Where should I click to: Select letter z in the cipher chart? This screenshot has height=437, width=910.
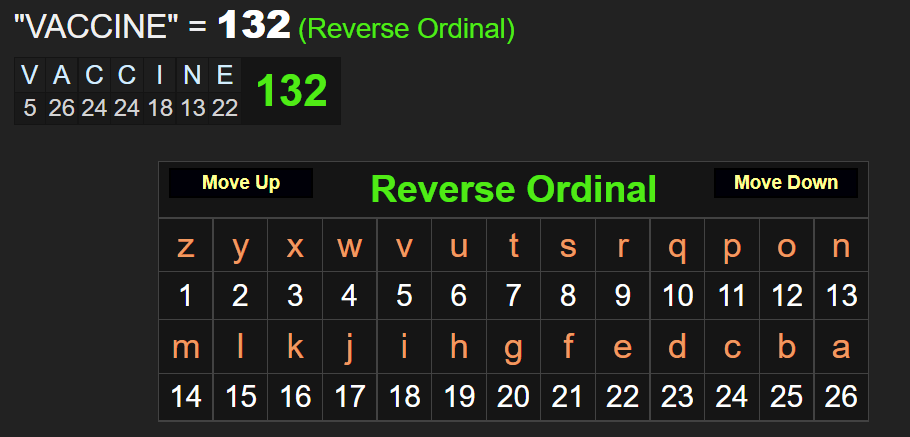186,247
